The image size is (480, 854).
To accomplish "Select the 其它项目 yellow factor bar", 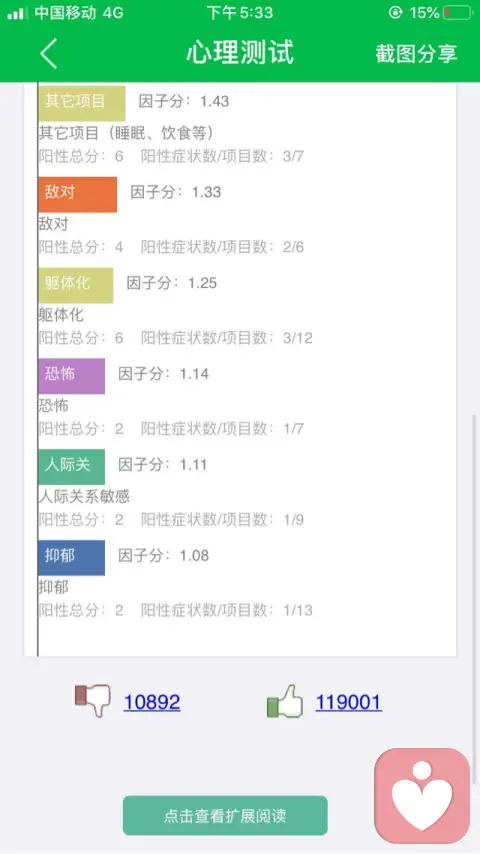I will click(x=82, y=103).
